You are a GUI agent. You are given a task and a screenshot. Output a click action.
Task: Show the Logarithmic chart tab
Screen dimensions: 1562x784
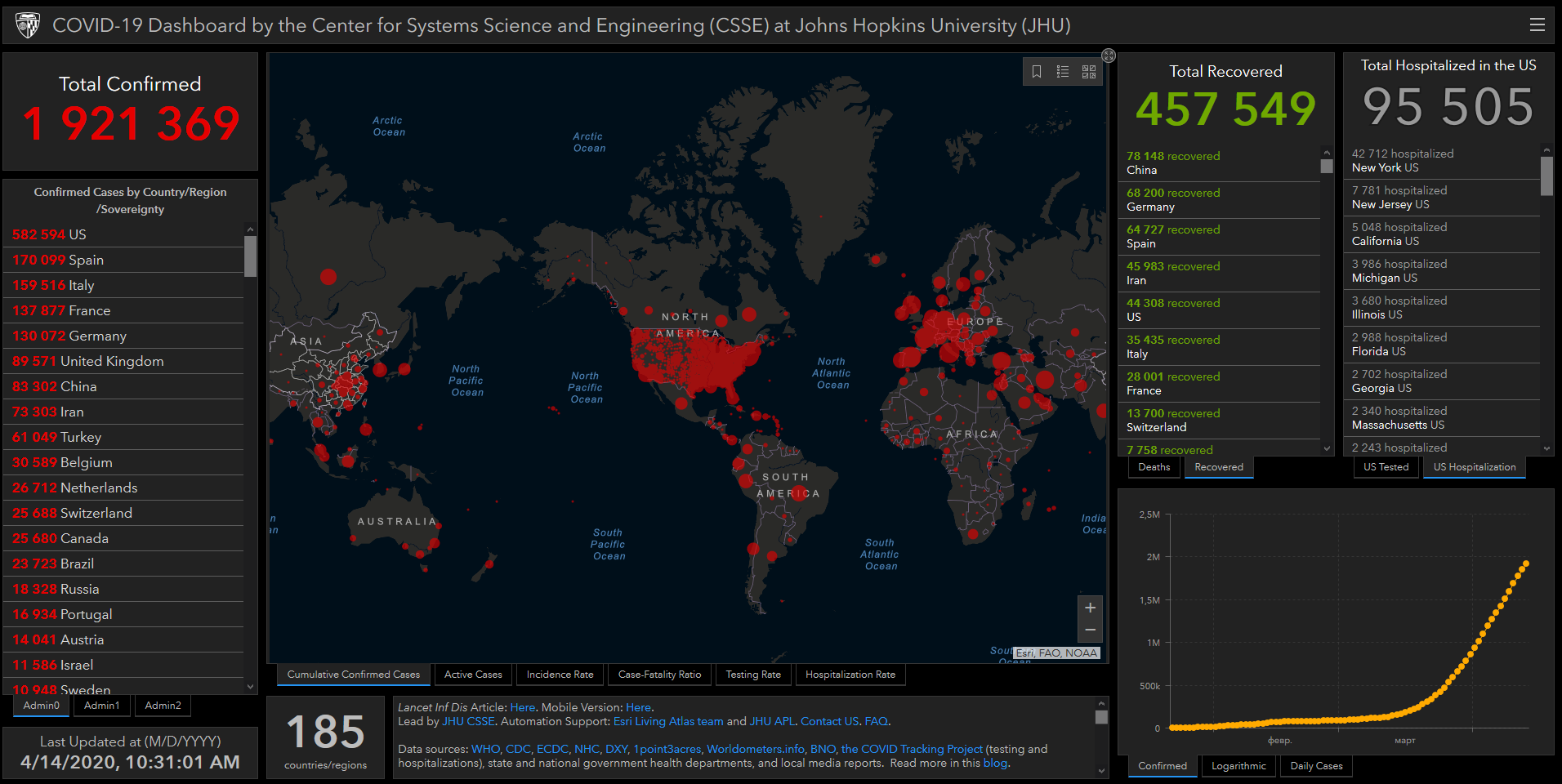[1238, 766]
